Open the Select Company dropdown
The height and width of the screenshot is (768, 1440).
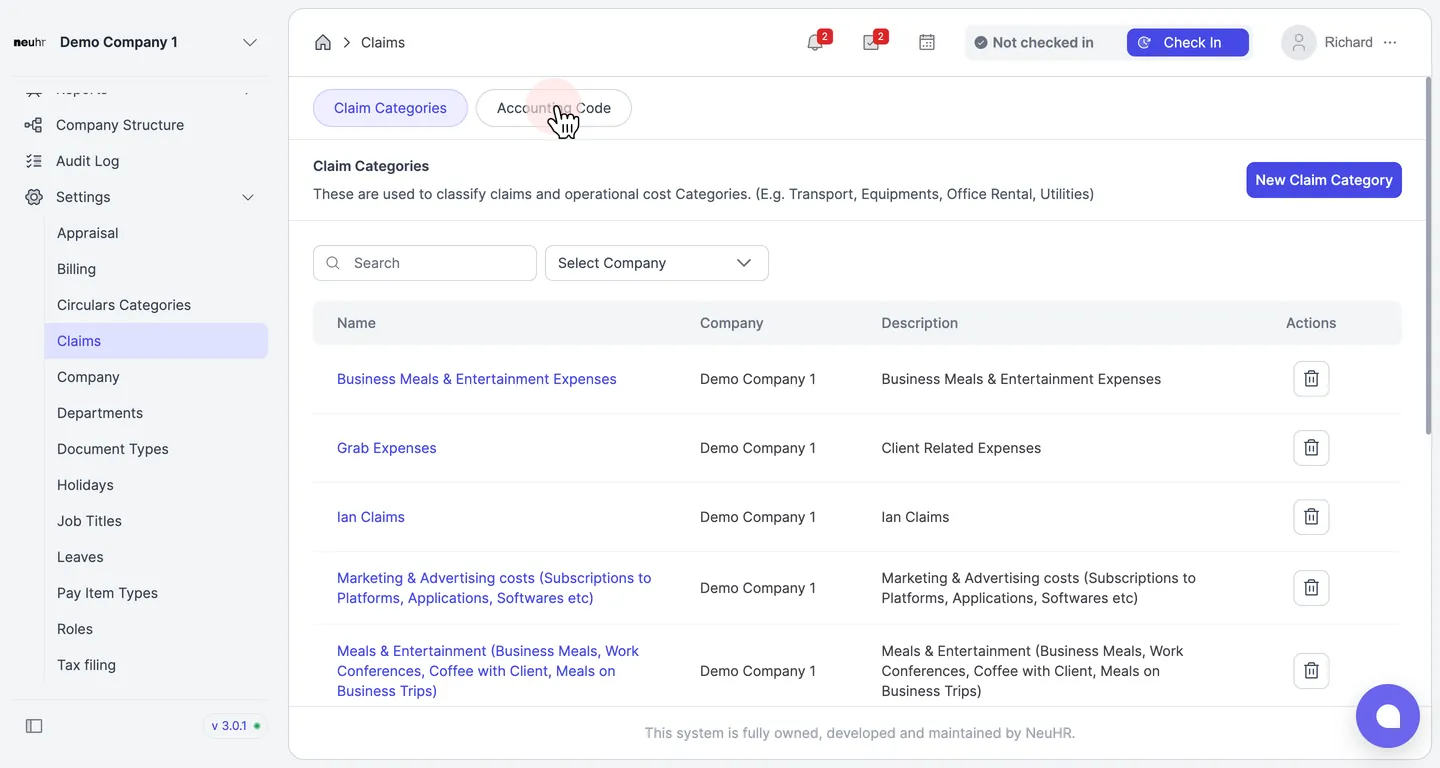coord(657,263)
